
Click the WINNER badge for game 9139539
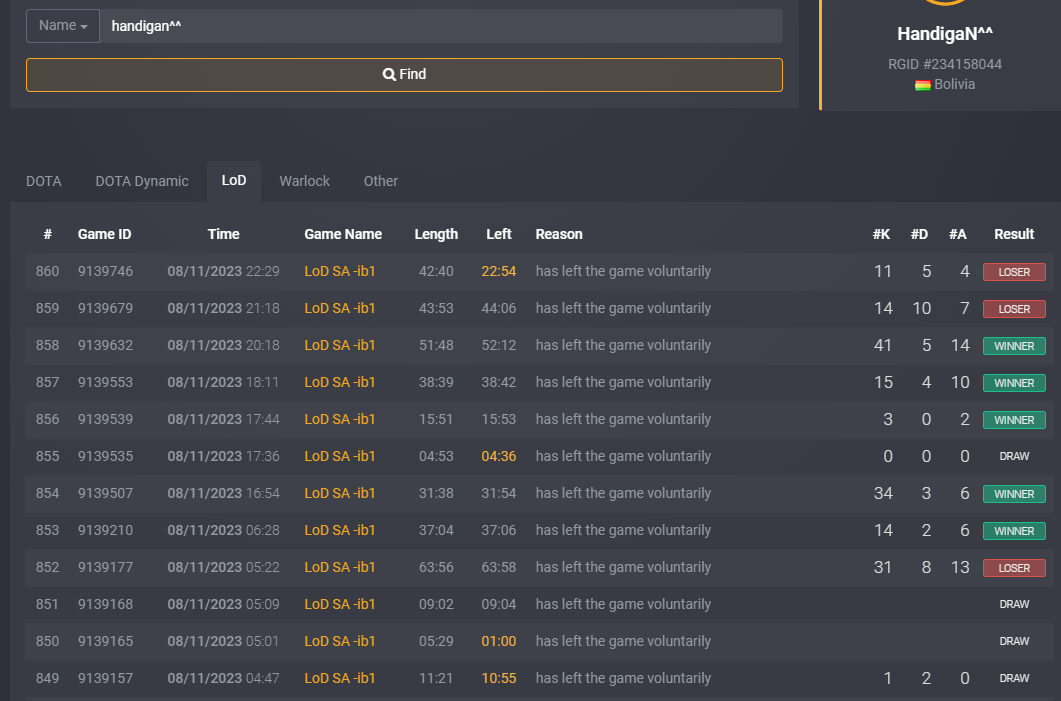[x=1014, y=420]
